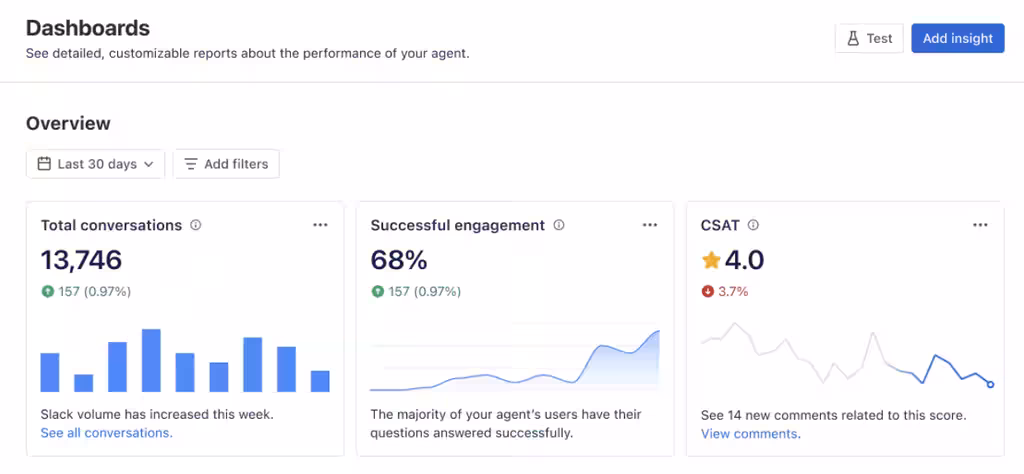This screenshot has height=474, width=1024.
Task: Click the filter lines icon
Action: pos(191,164)
